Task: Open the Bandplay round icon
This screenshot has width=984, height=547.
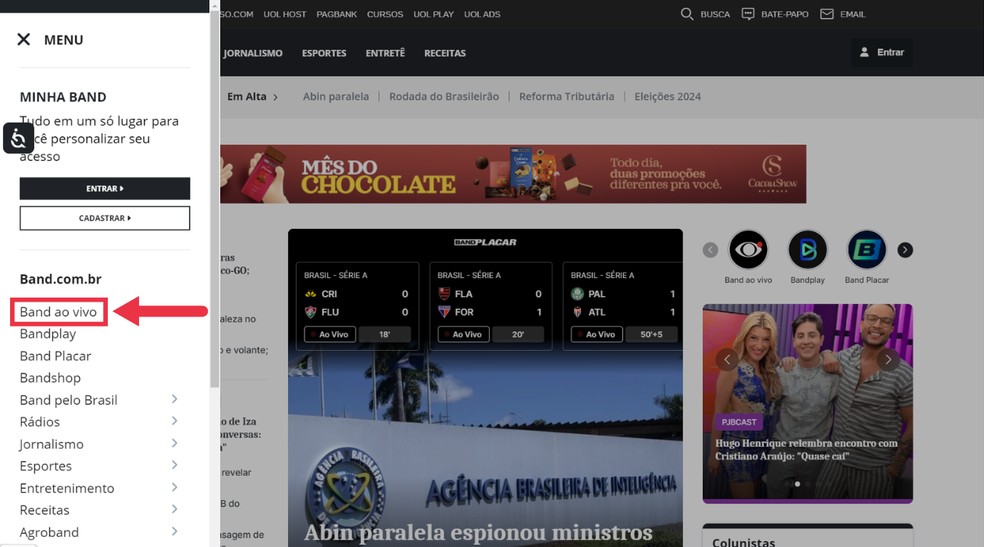Action: pyautogui.click(x=808, y=250)
